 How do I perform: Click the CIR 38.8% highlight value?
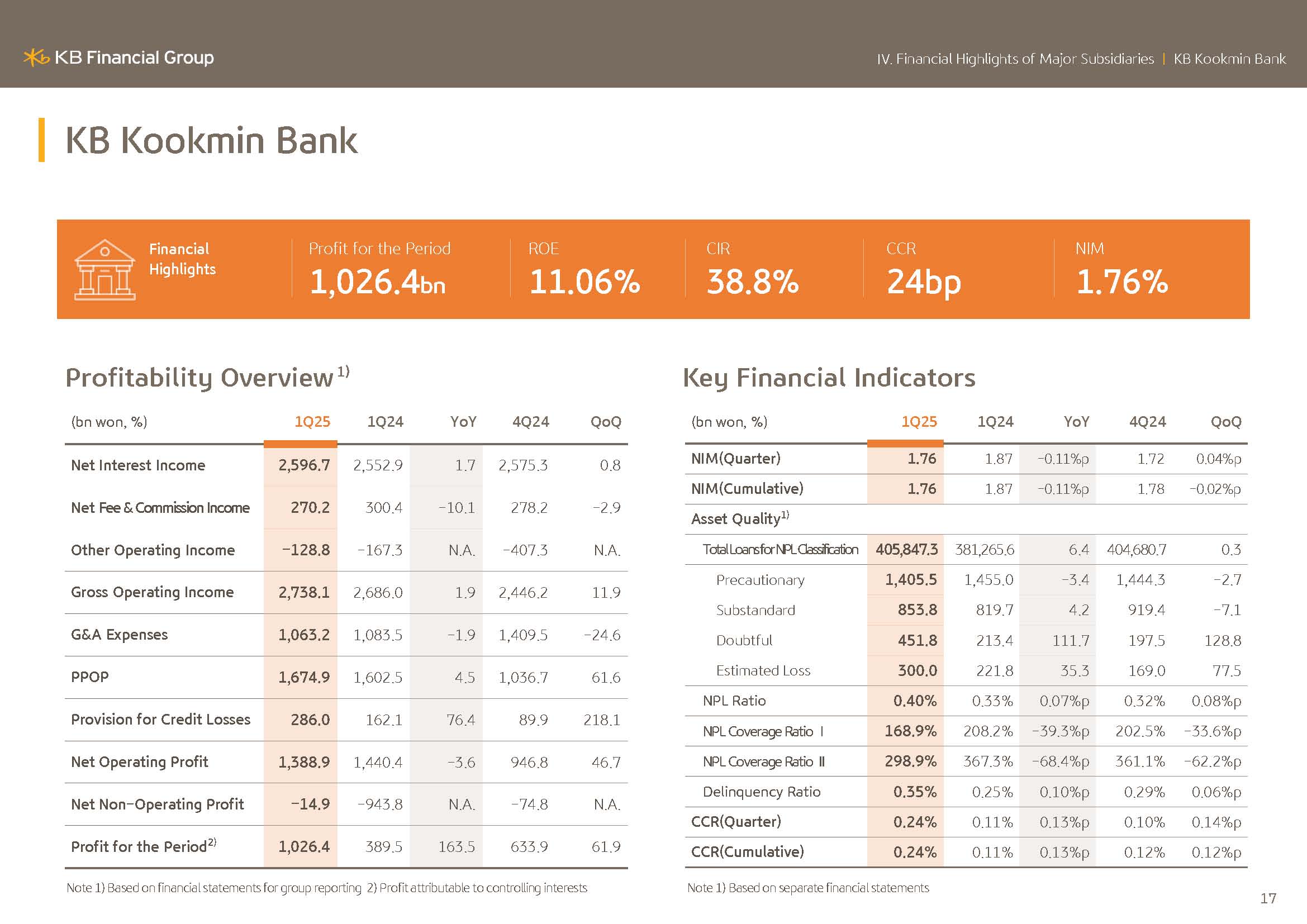tap(753, 282)
